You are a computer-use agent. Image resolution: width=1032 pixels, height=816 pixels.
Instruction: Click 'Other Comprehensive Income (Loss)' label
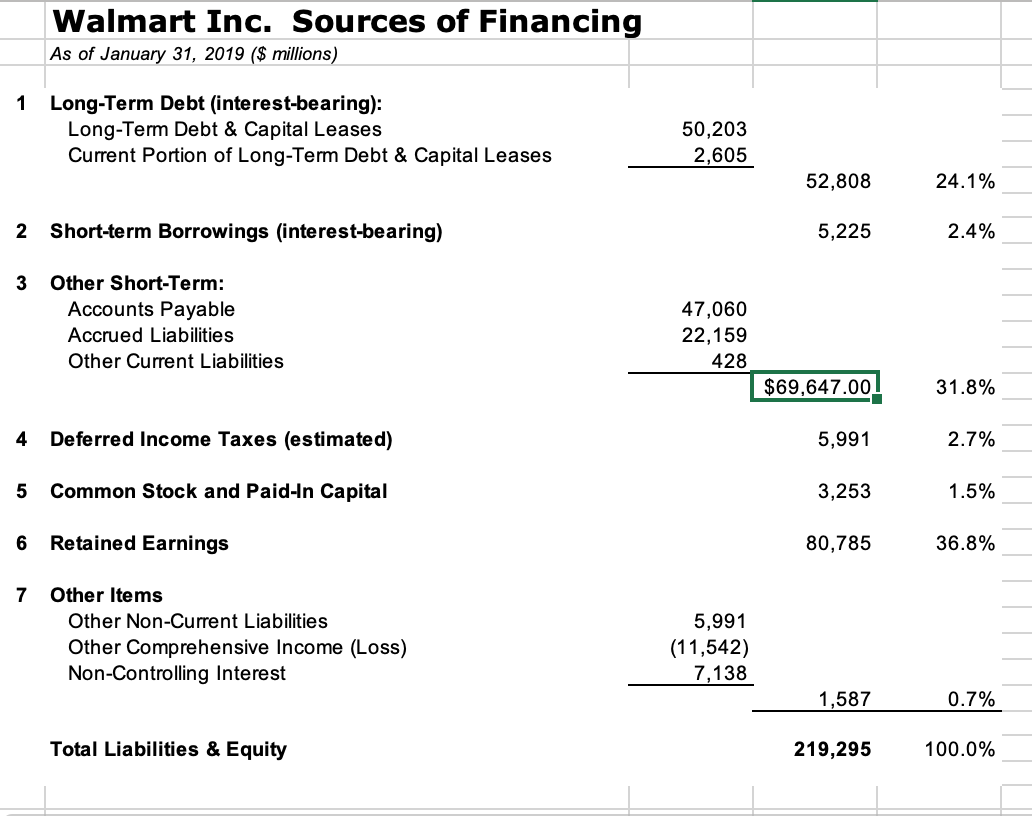coord(238,648)
